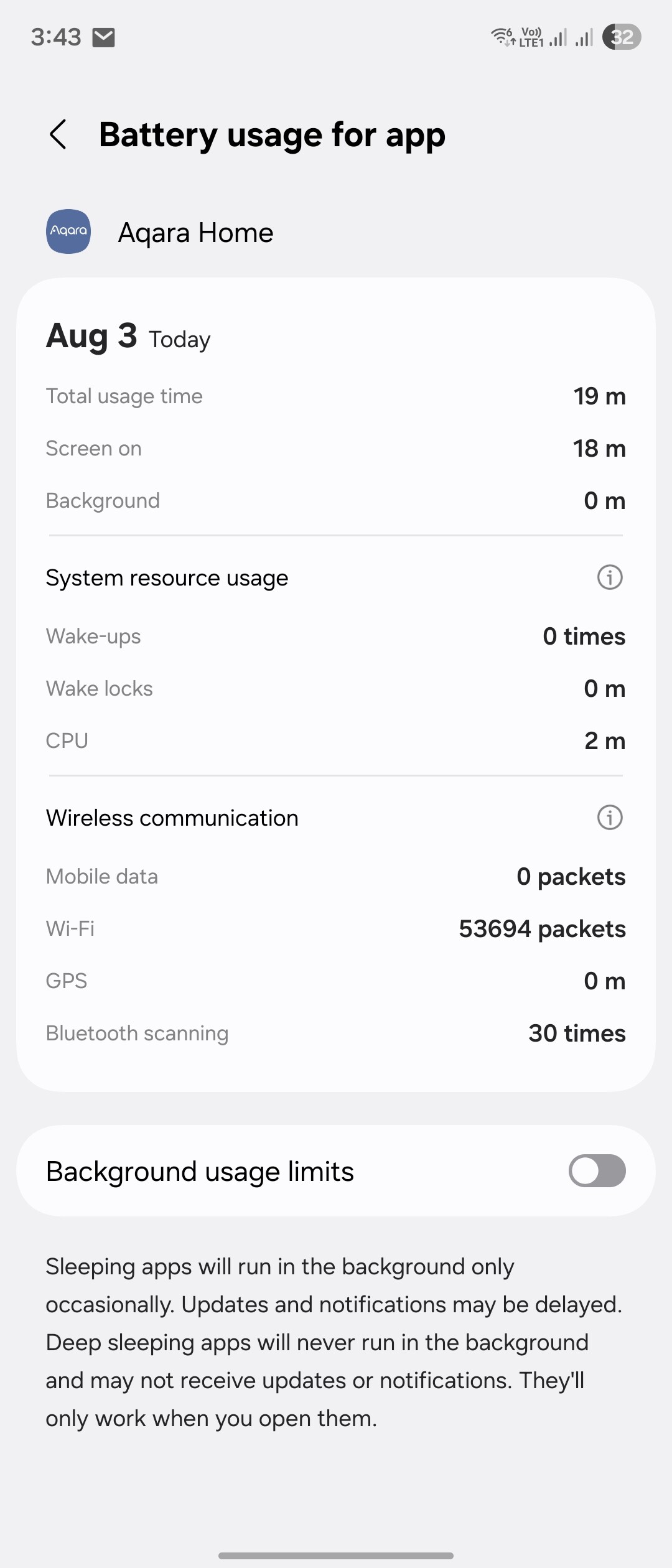Tap the Aug 3 date heading

click(x=91, y=336)
